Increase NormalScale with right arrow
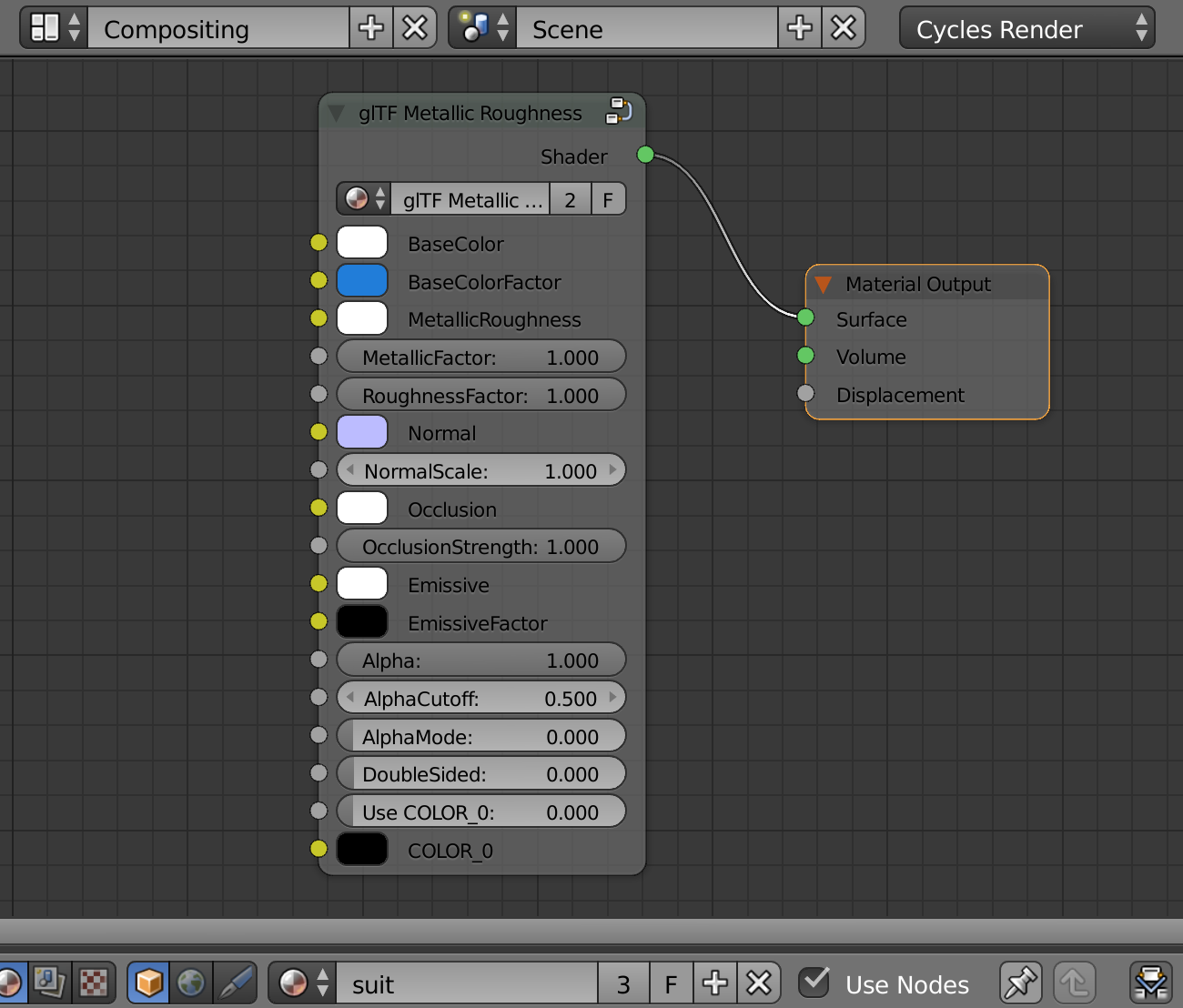Screen dimensions: 1183x1008 (x=613, y=470)
